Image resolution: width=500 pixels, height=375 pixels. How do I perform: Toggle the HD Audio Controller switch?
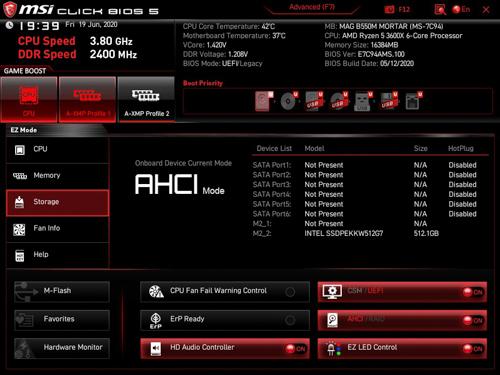point(295,349)
